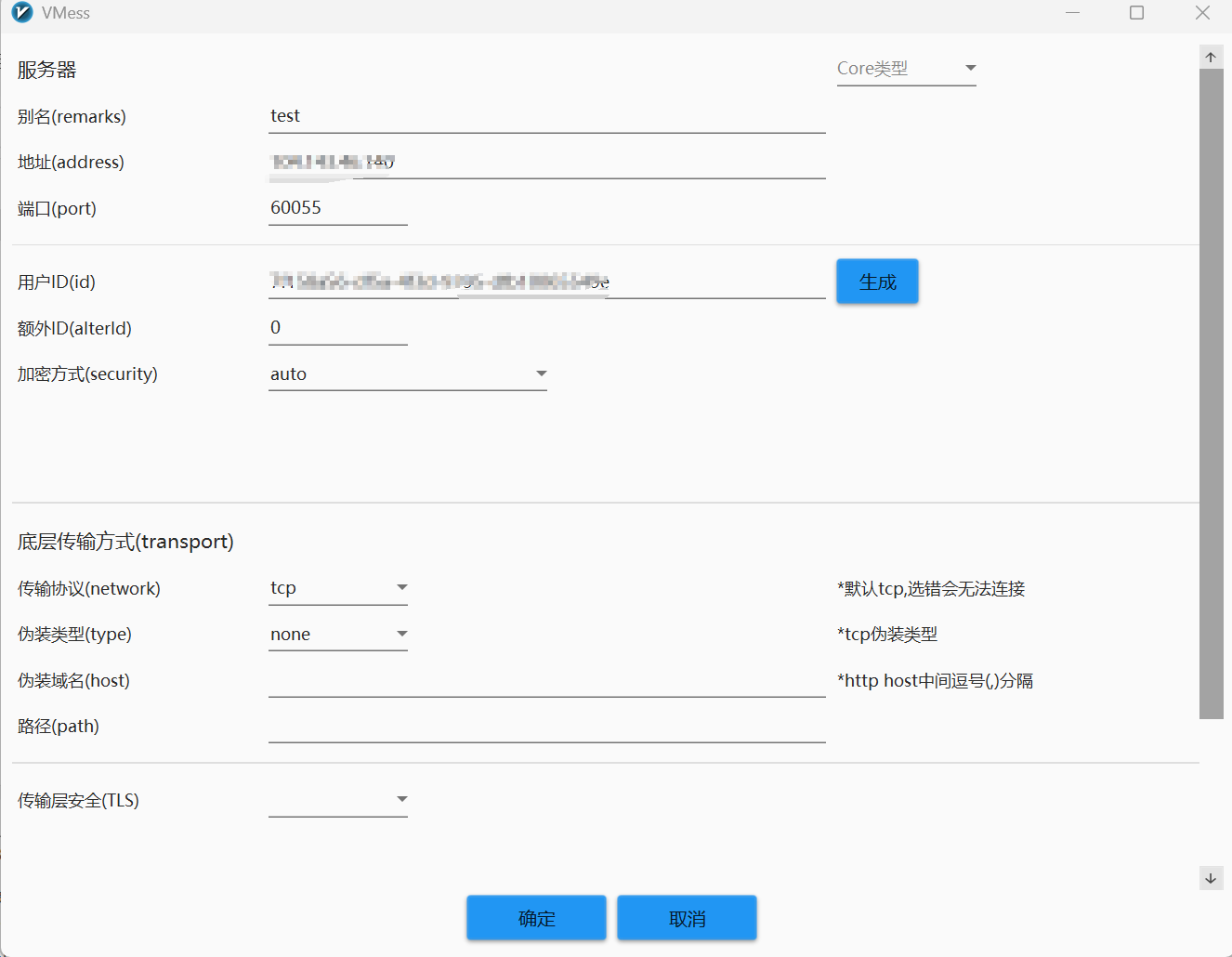Click the 端口 port input field
Image resolution: width=1232 pixels, height=957 pixels.
[x=338, y=208]
